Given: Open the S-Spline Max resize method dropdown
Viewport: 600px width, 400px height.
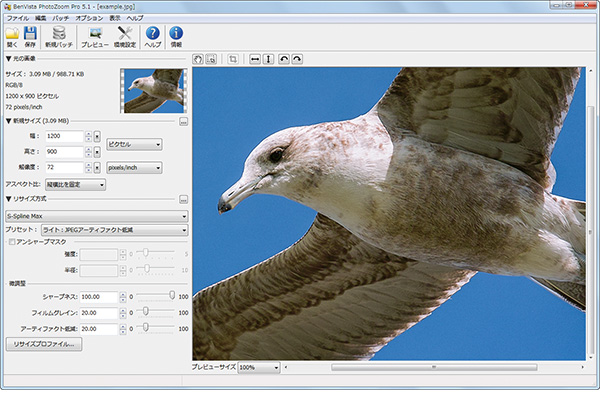Looking at the screenshot, I should click(96, 215).
